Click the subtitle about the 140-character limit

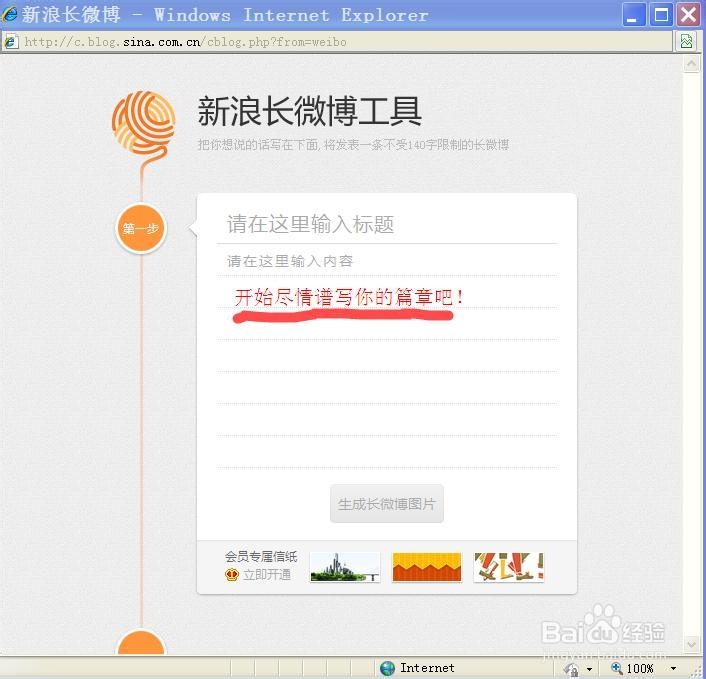pos(353,145)
